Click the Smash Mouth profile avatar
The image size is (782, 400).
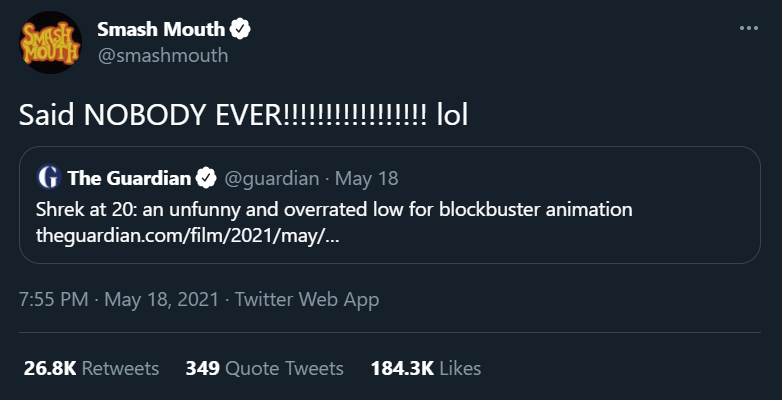pos(49,42)
